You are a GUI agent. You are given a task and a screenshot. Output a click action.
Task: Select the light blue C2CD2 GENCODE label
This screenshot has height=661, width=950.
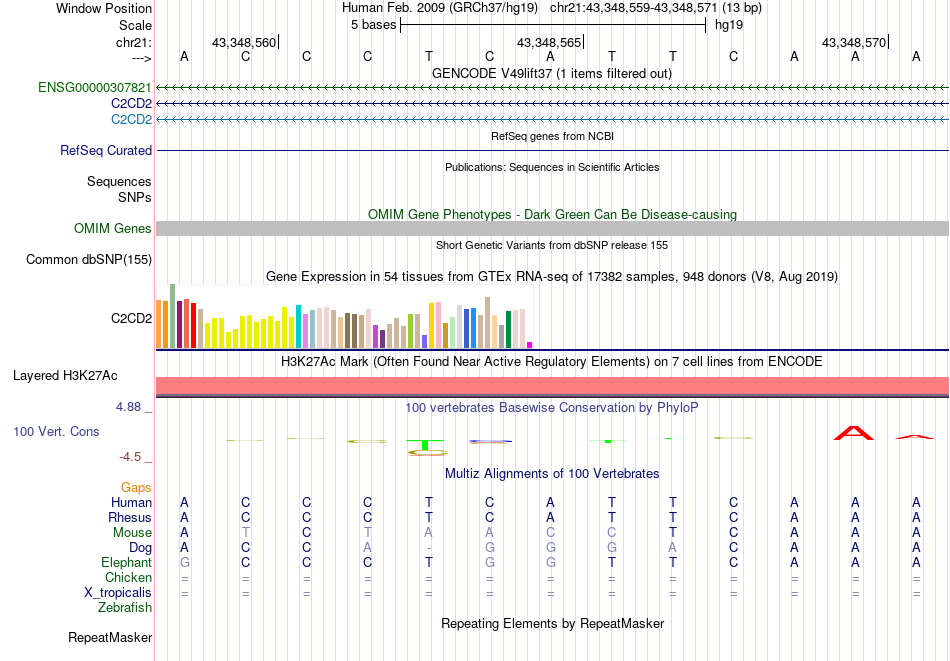coord(131,119)
